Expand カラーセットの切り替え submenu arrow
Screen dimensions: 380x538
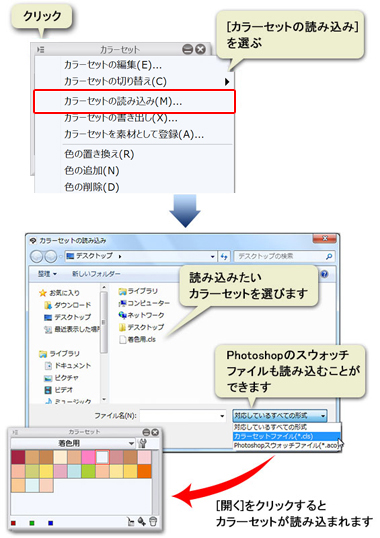[x=227, y=82]
